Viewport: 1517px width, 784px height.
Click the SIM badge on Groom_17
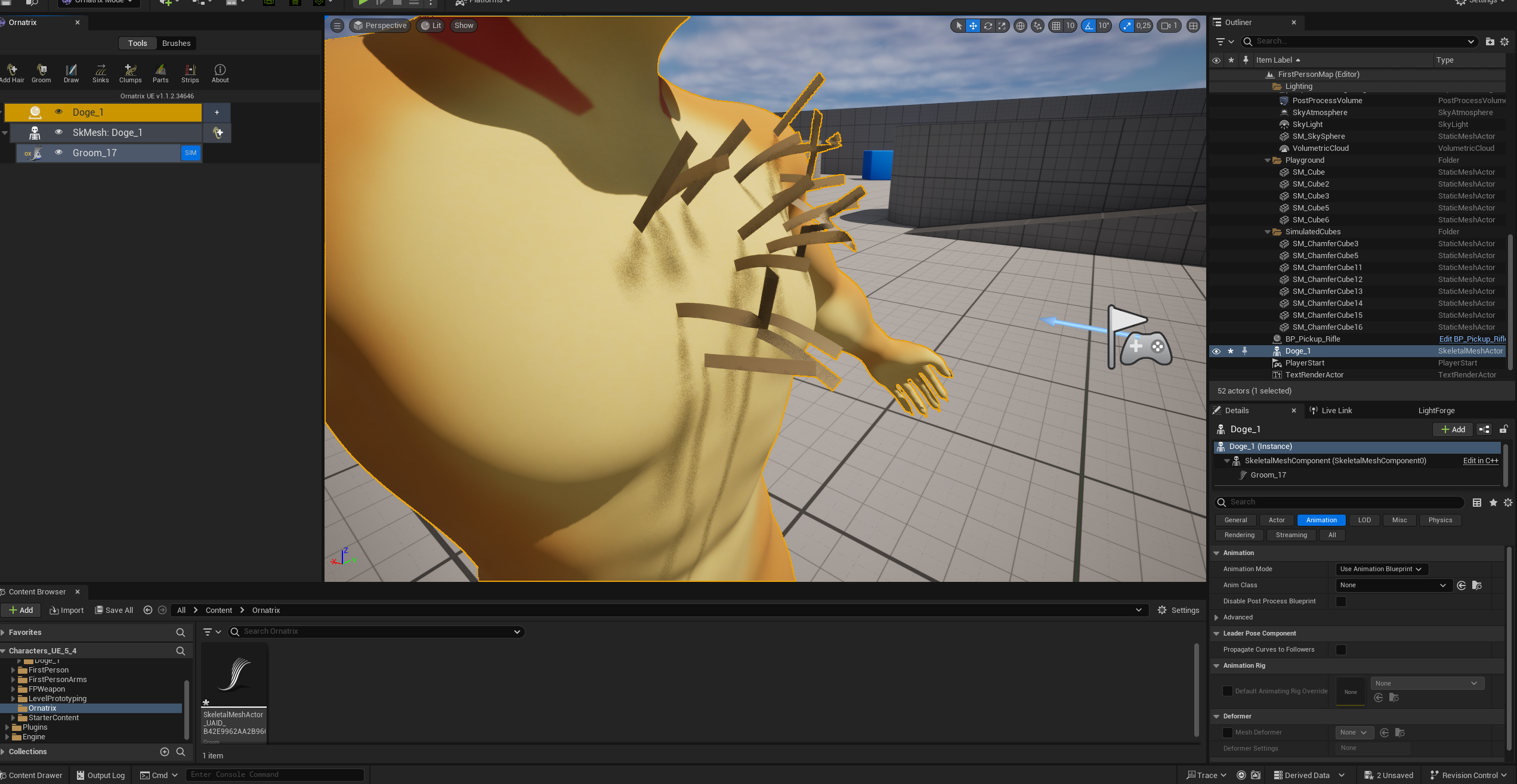[190, 153]
